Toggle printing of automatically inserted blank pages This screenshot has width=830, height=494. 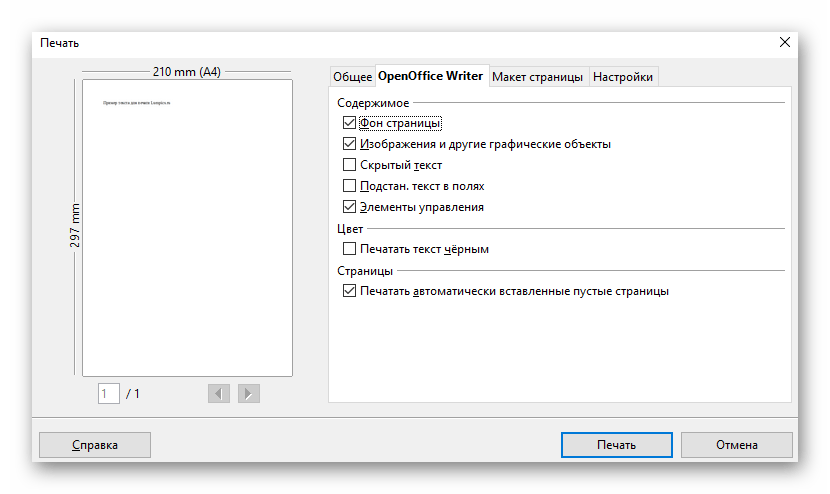(x=349, y=291)
